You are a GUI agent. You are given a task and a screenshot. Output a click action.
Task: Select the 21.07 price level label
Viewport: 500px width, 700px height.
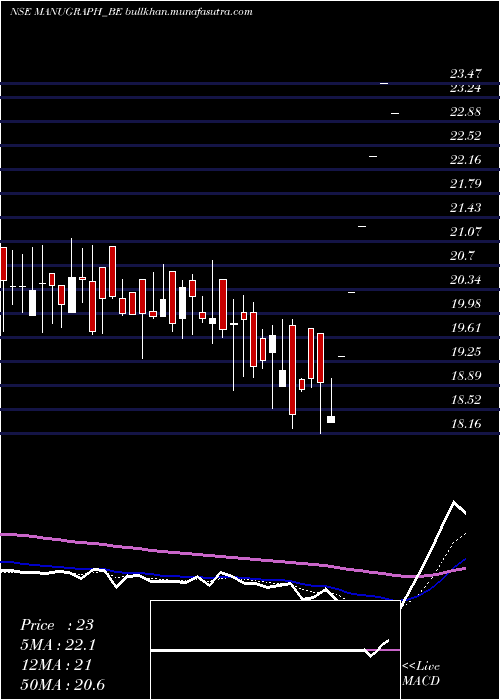point(465,232)
